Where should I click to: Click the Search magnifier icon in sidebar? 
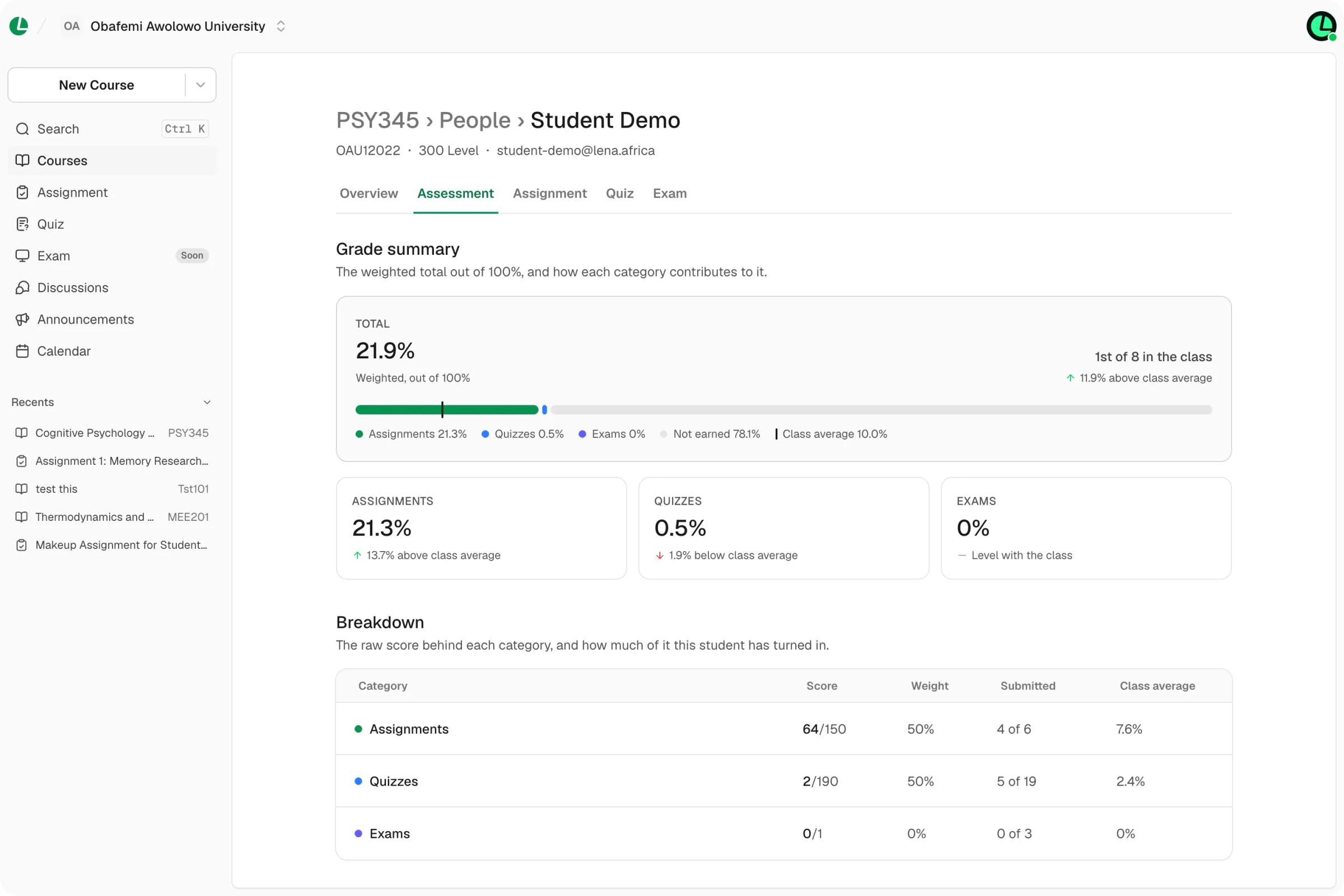(22, 129)
